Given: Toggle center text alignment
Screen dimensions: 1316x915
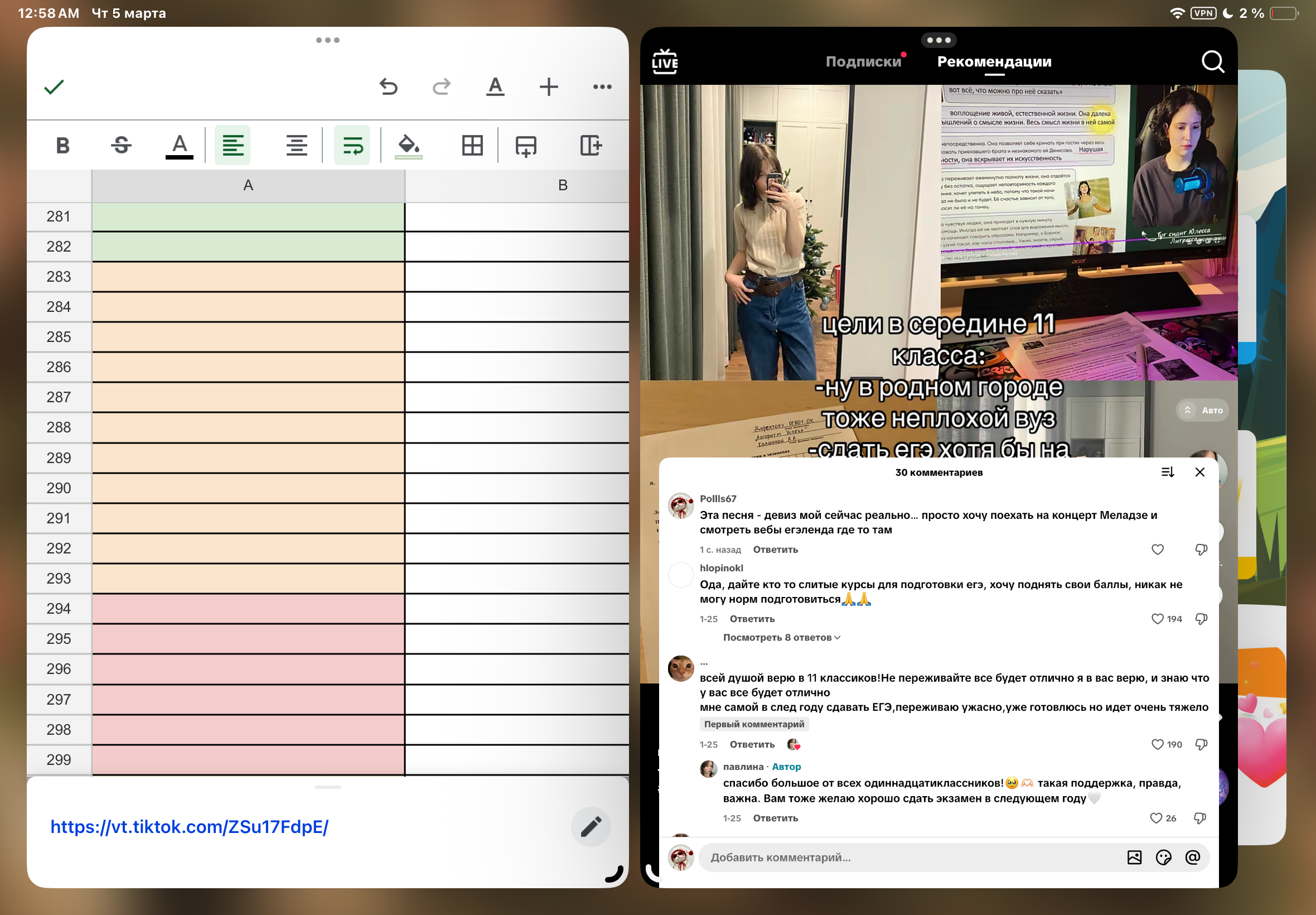Looking at the screenshot, I should click(x=297, y=146).
